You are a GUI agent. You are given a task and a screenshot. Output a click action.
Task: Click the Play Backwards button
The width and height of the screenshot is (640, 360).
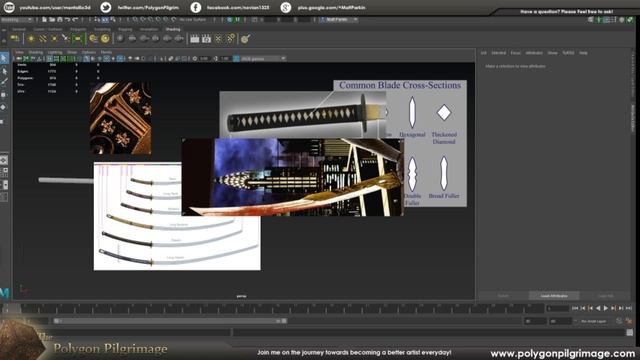pos(598,309)
